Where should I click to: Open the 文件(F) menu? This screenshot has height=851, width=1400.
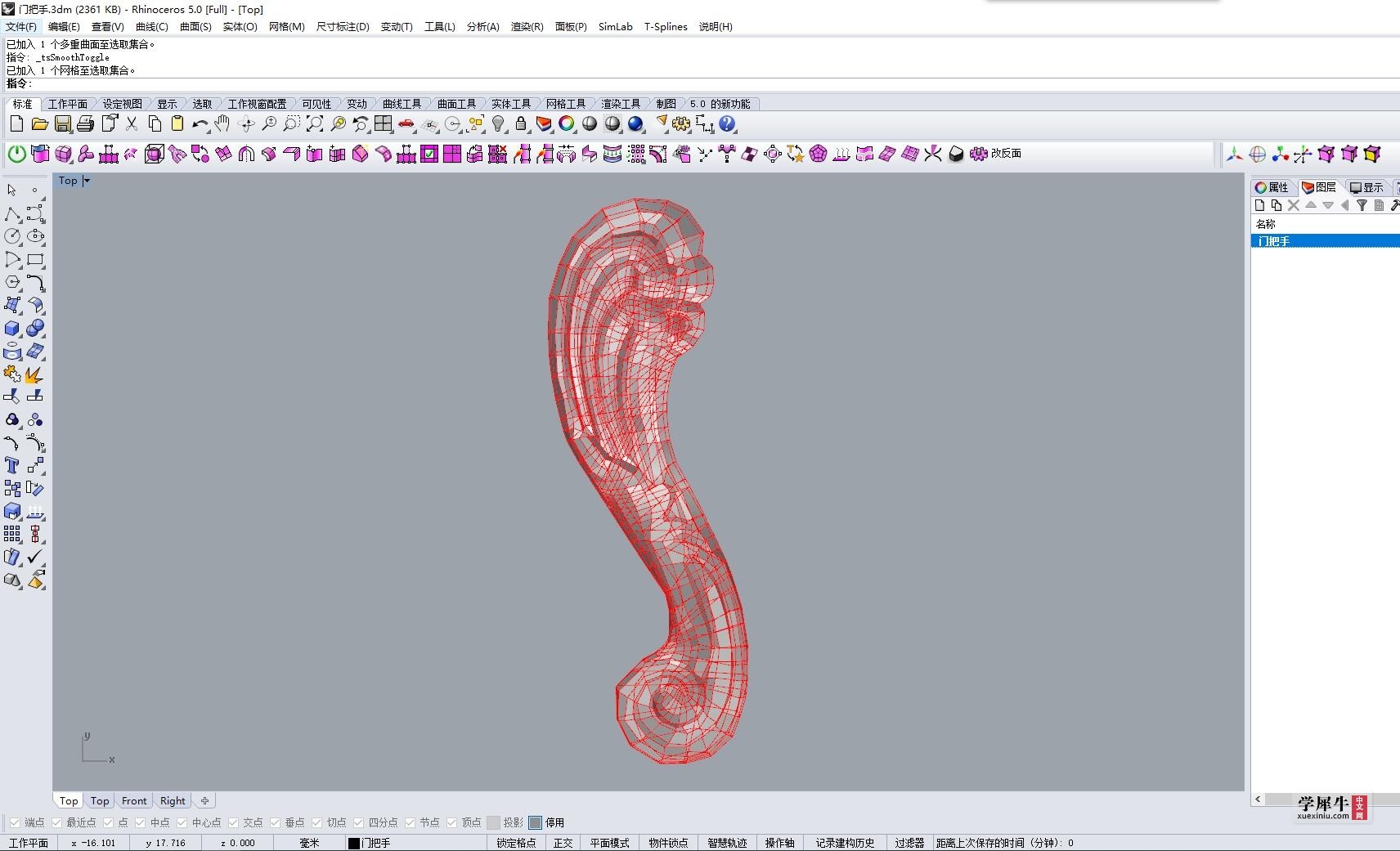pyautogui.click(x=21, y=26)
